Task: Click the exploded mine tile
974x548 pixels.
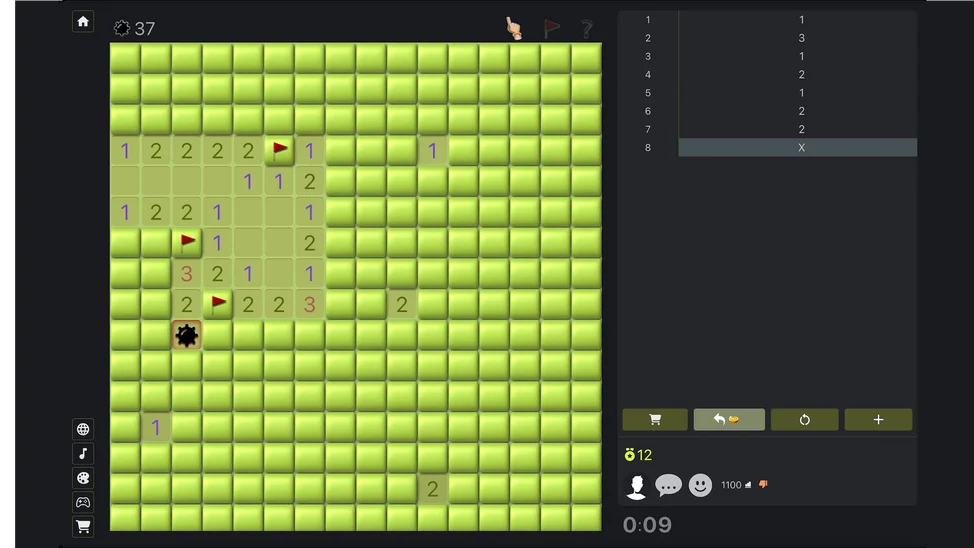Action: 186,335
